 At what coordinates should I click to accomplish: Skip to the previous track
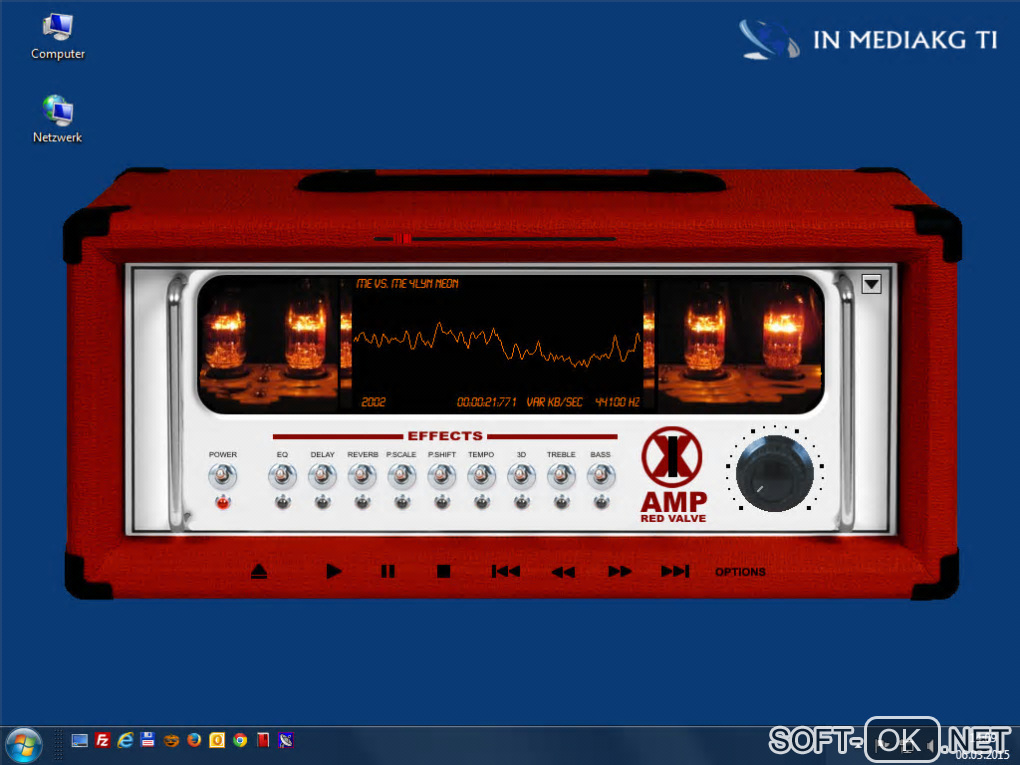coord(505,571)
